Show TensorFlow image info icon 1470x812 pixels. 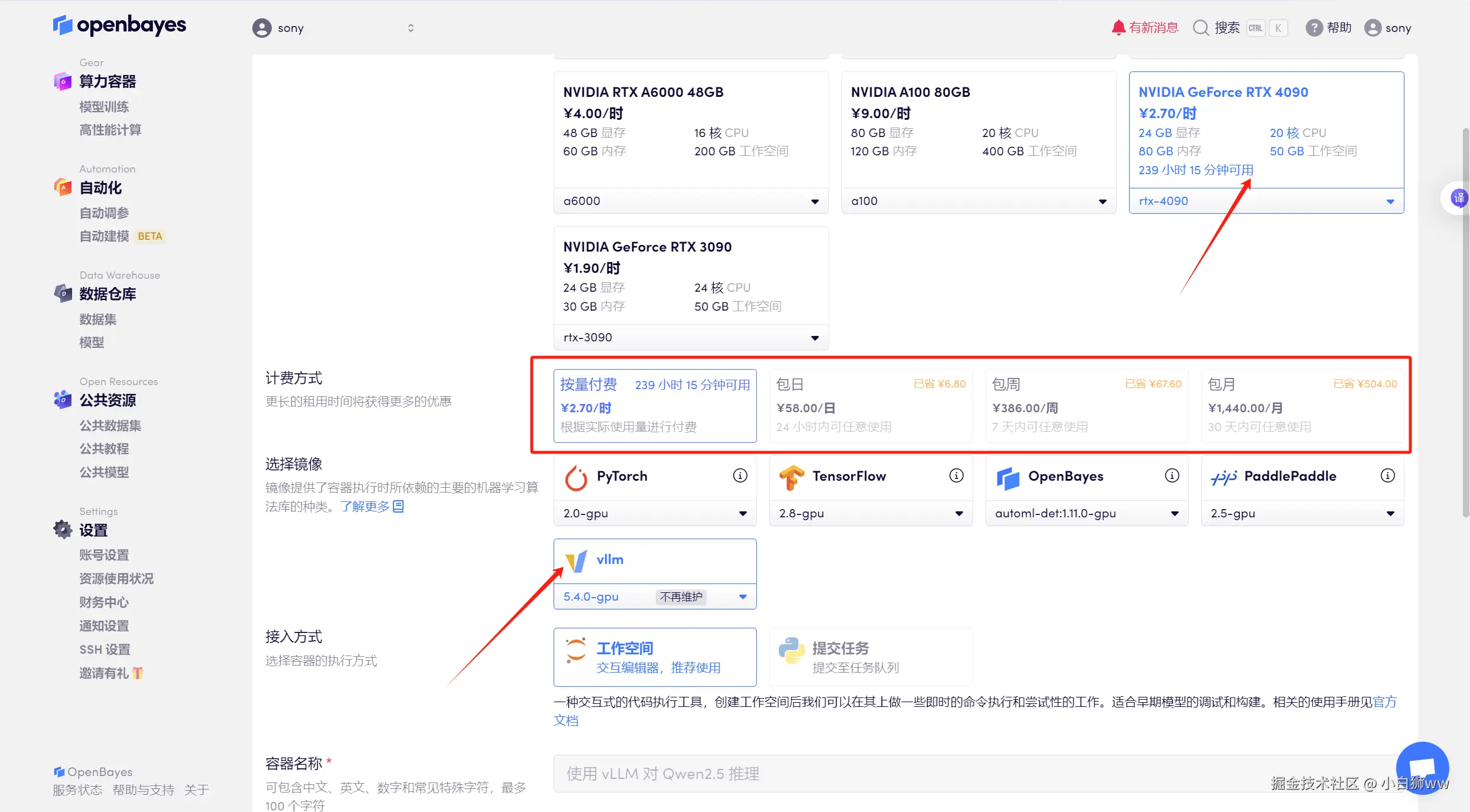coord(956,475)
